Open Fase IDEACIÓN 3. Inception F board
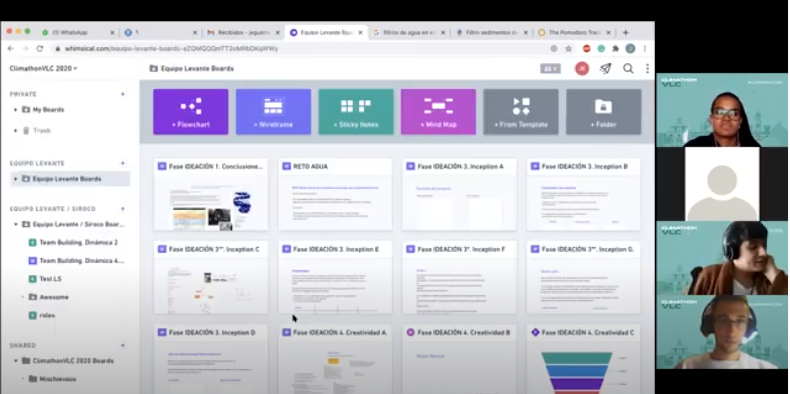This screenshot has height=394, width=790. [459, 278]
